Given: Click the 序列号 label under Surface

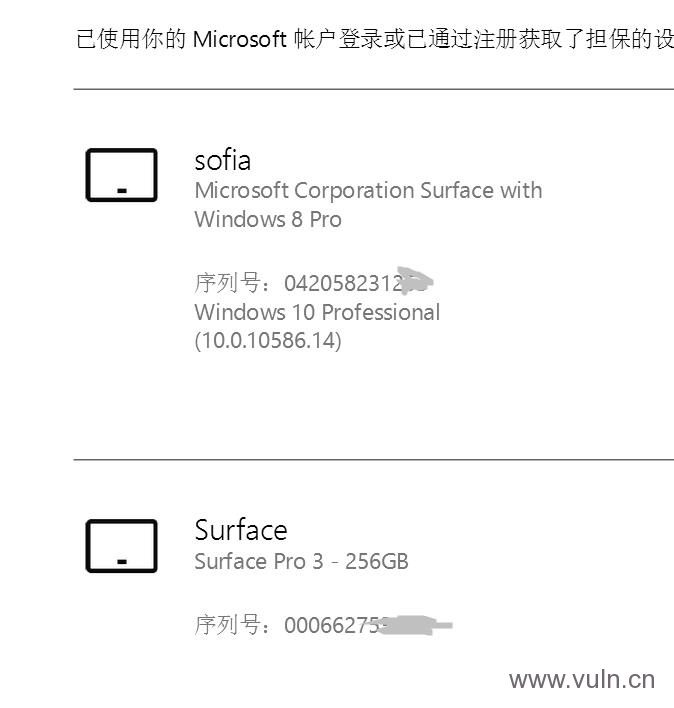Looking at the screenshot, I should click(x=228, y=625).
